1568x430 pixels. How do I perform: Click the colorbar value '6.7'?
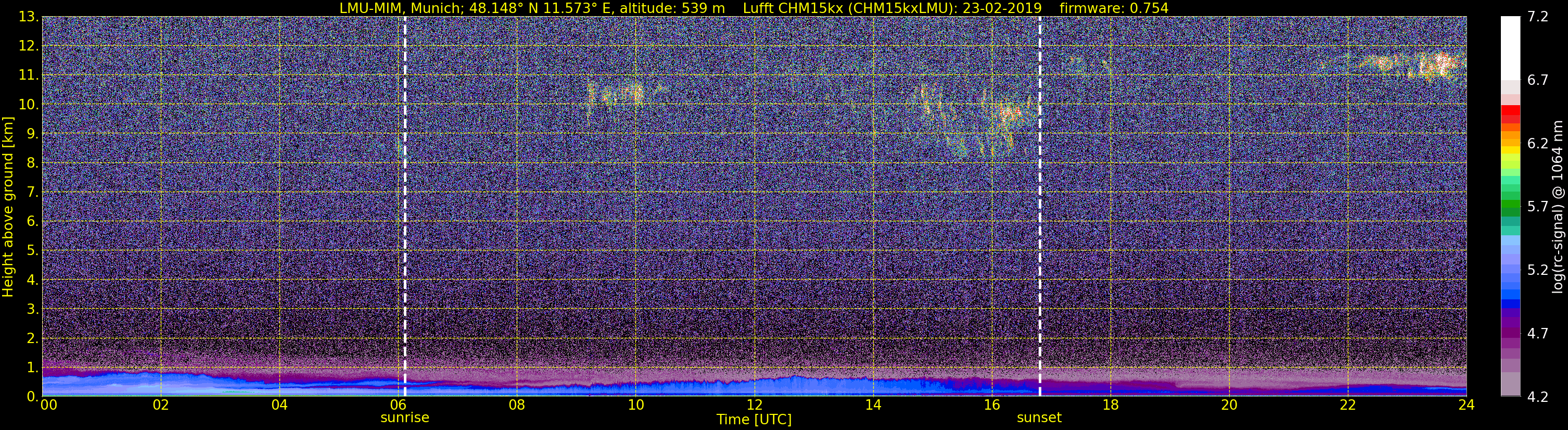[1538, 80]
